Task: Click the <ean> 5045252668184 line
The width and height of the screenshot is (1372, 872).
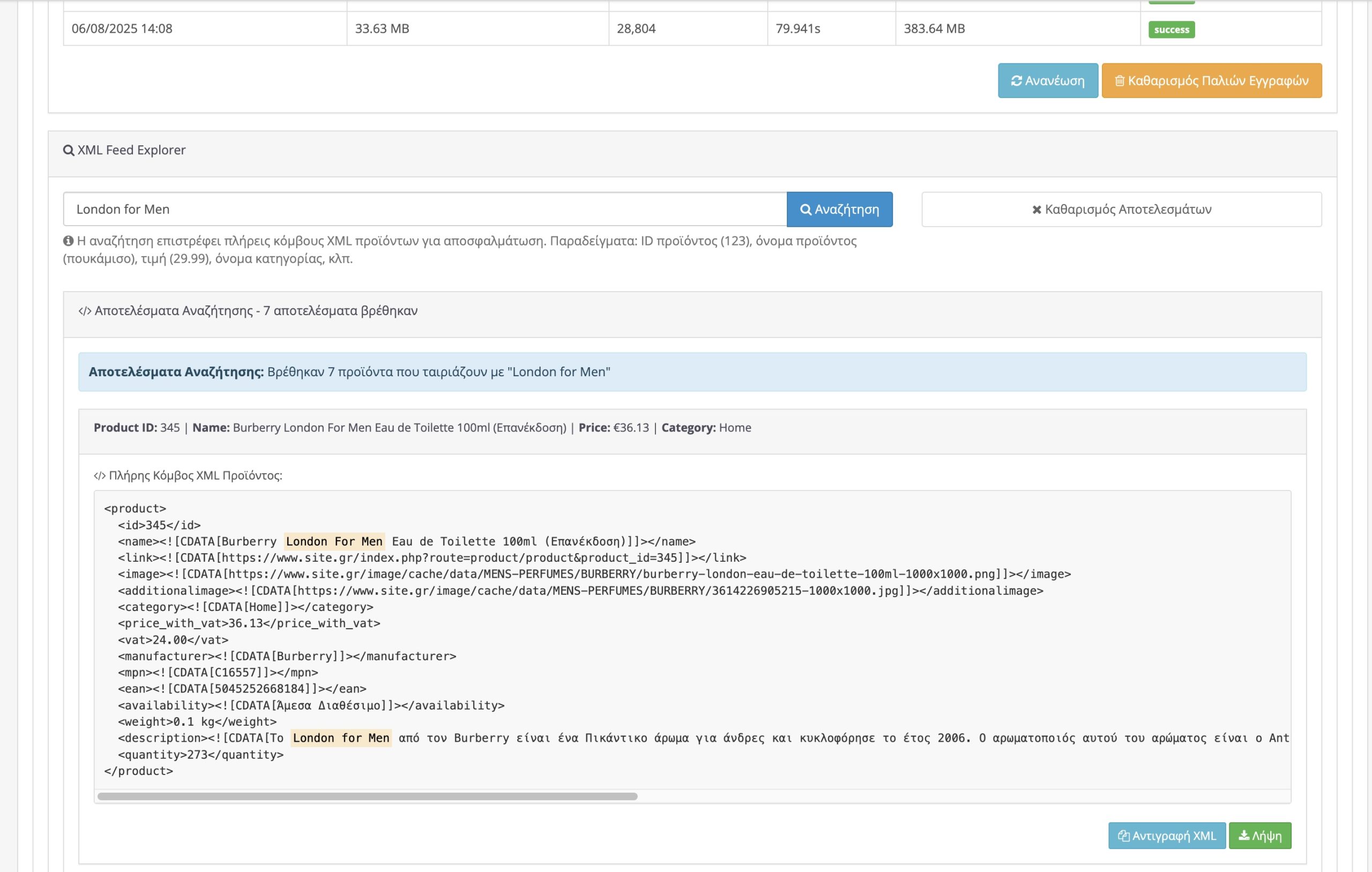Action: [242, 689]
